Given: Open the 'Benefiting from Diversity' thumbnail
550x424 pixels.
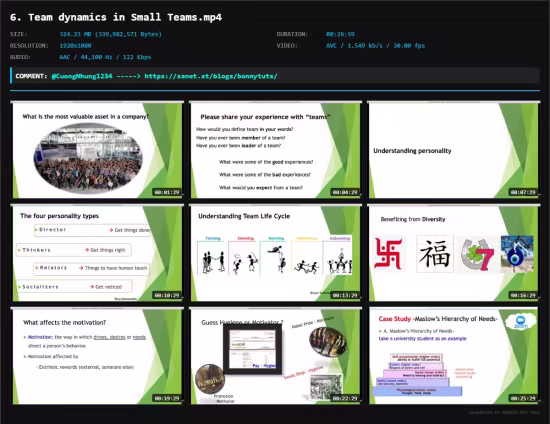Looking at the screenshot, I should [x=454, y=253].
